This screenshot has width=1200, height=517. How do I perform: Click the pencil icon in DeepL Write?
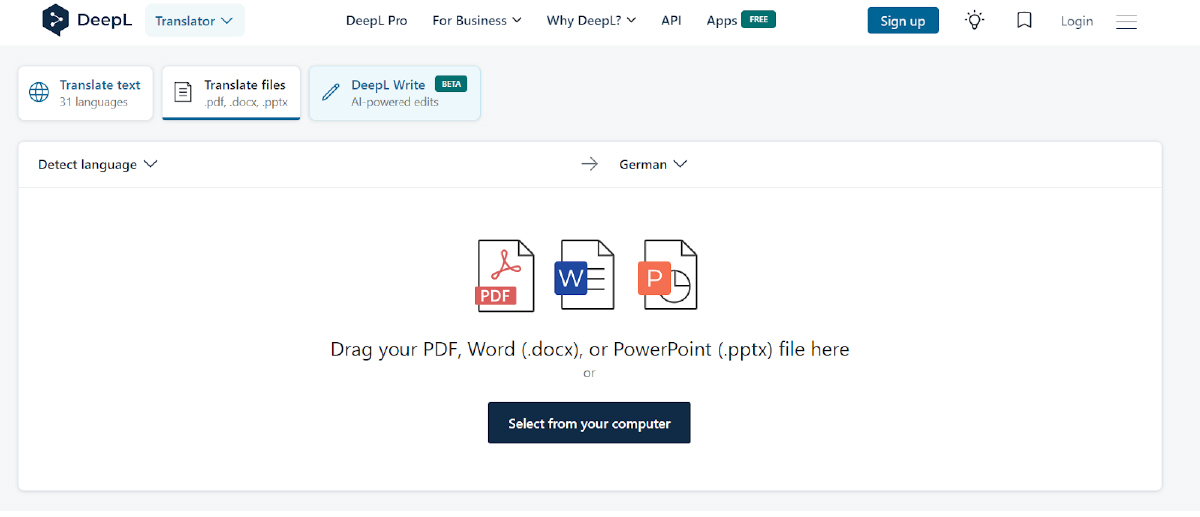[x=330, y=93]
